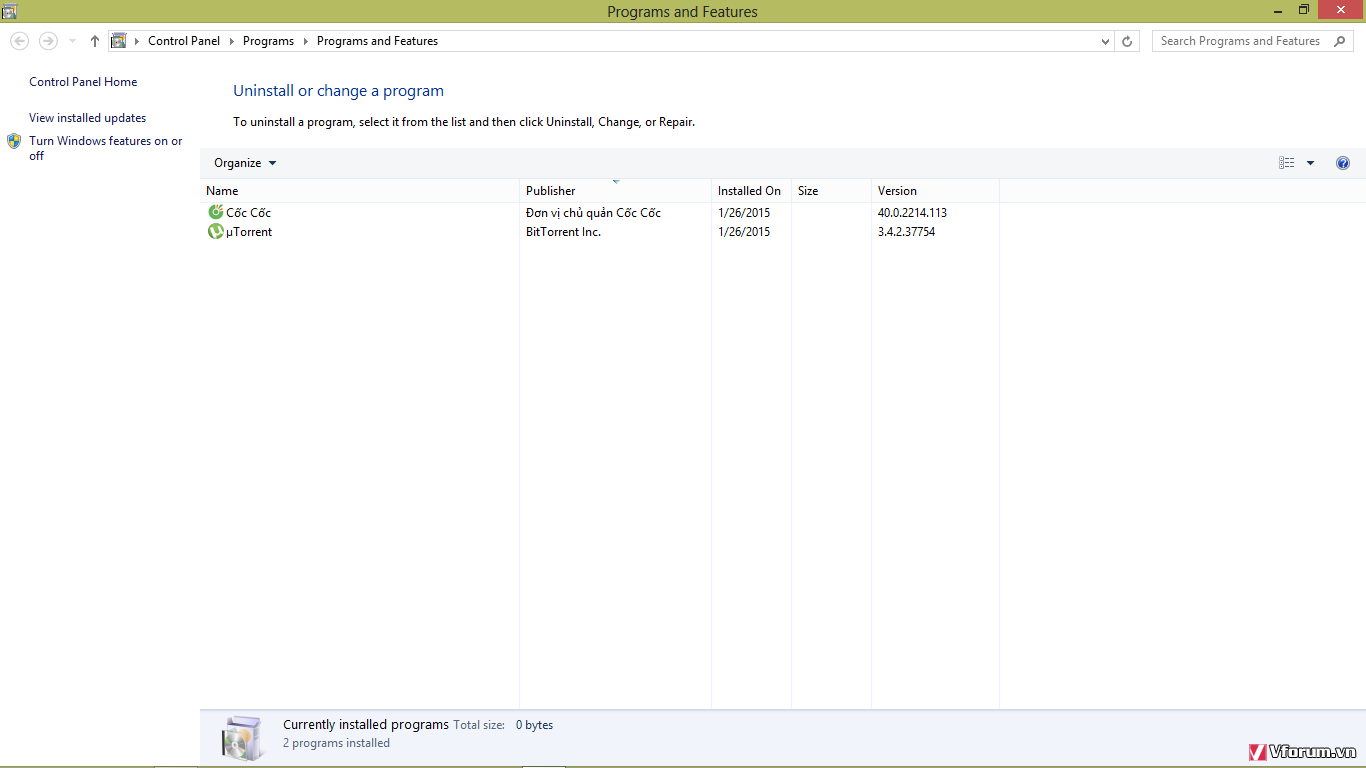Focus the Search Programs and Features box
The image size is (1366, 768).
[1252, 41]
